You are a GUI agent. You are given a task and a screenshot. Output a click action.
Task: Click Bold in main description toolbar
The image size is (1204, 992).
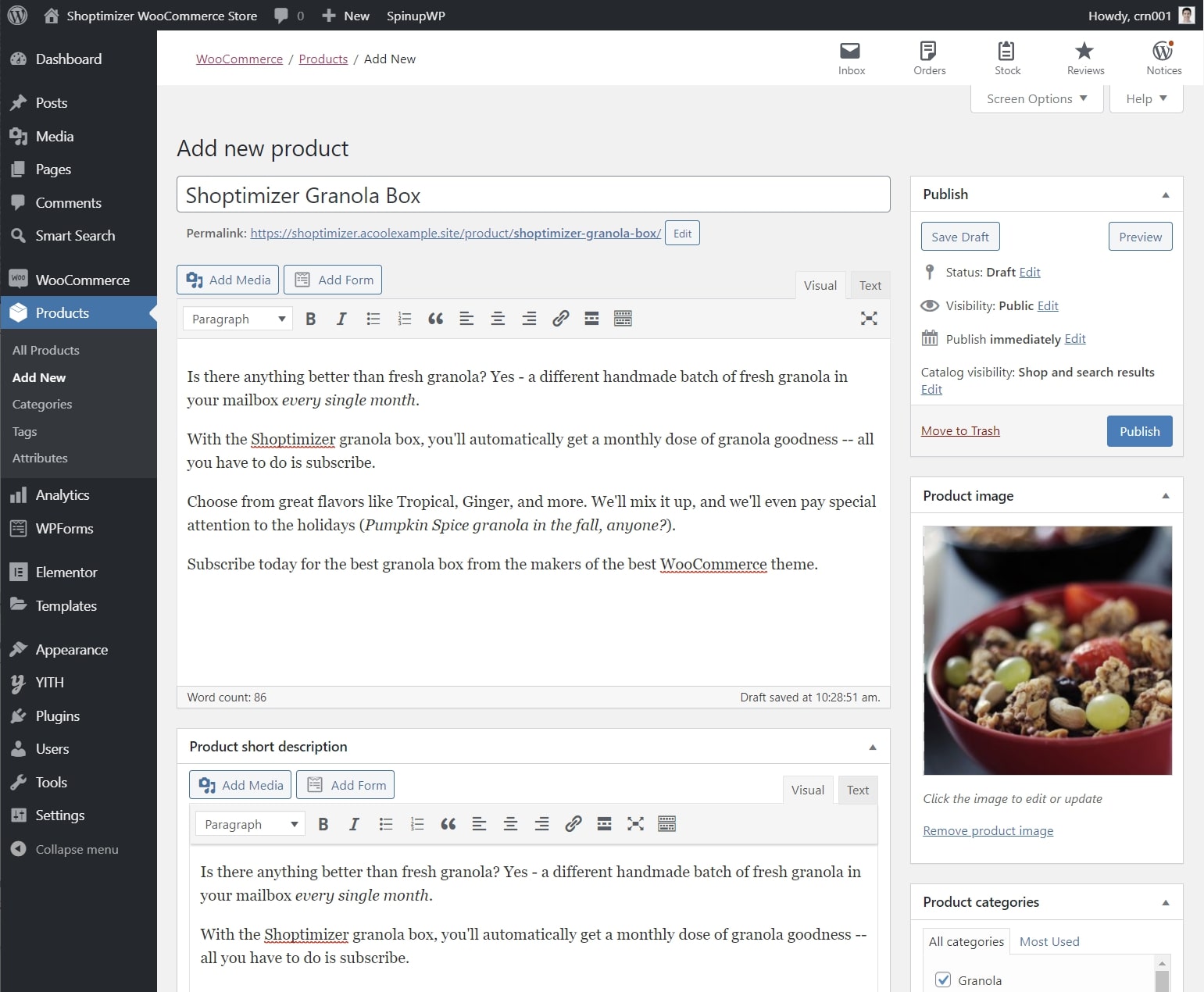click(x=310, y=319)
